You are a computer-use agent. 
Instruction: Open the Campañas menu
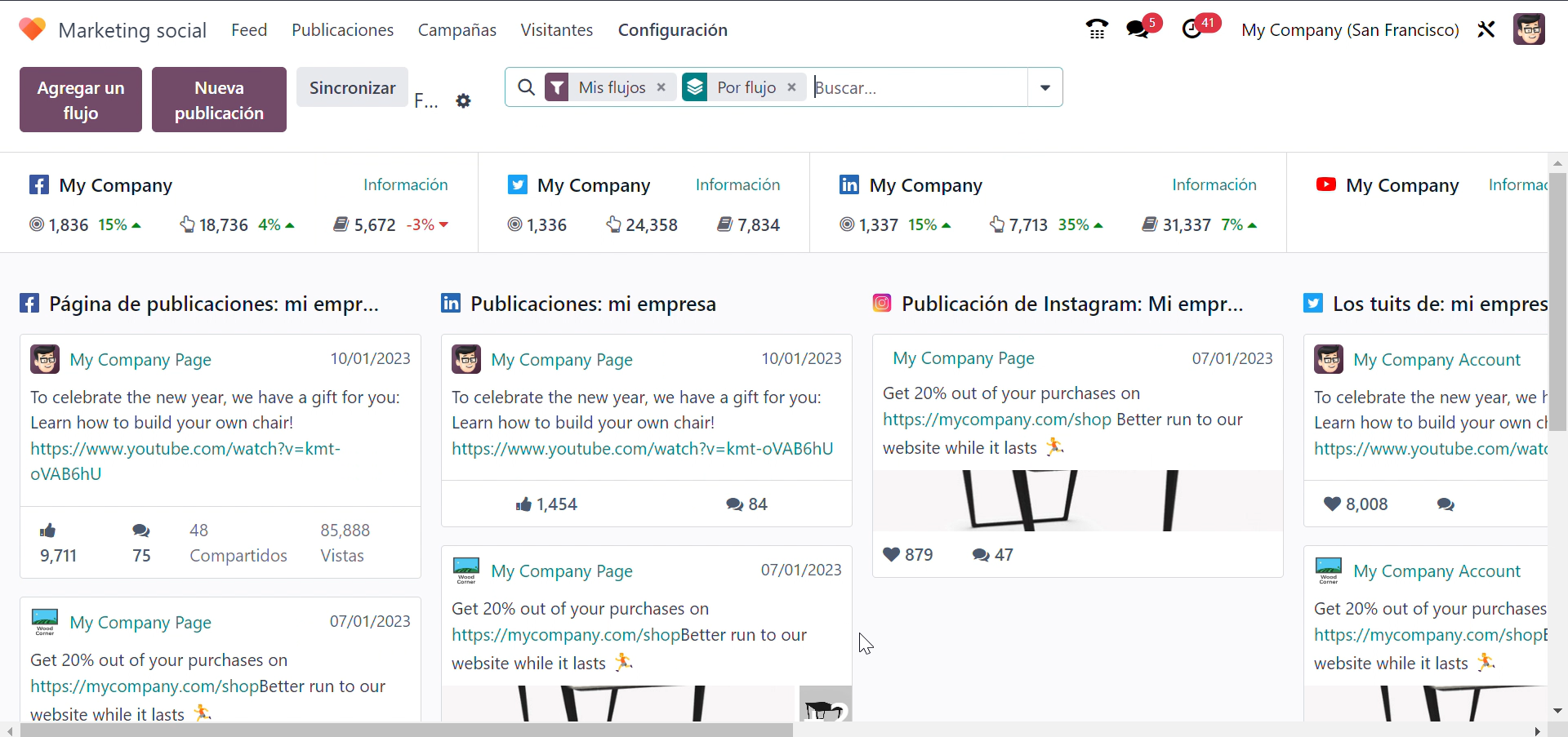(x=457, y=30)
